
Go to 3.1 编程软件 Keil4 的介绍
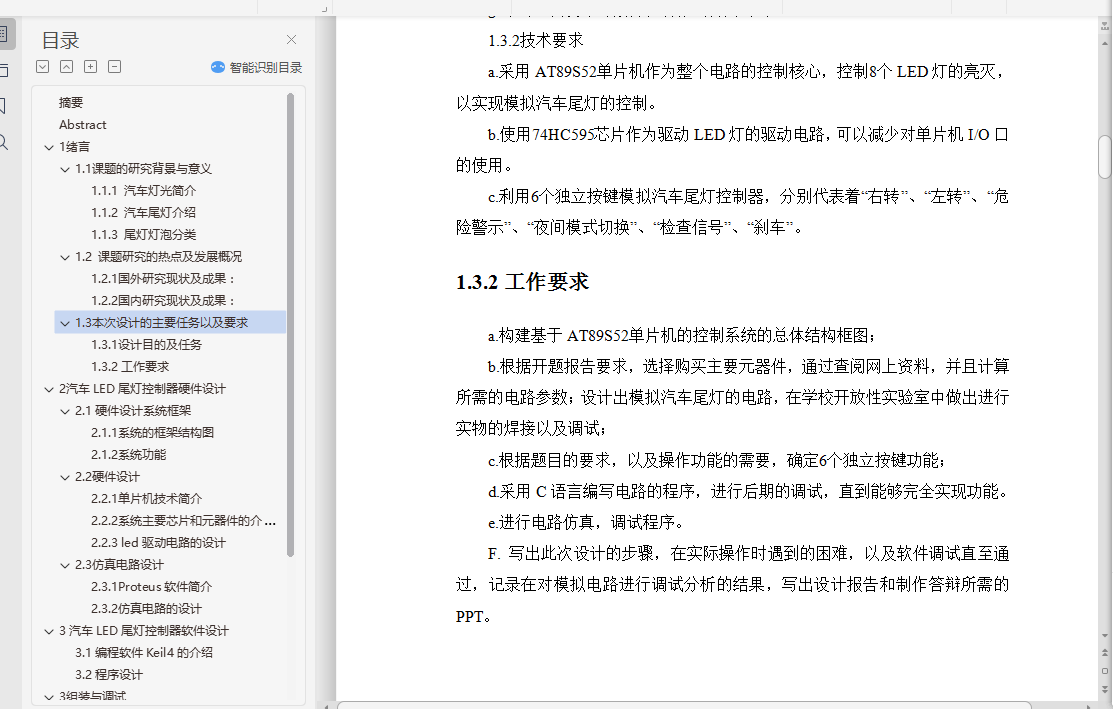[x=144, y=652]
